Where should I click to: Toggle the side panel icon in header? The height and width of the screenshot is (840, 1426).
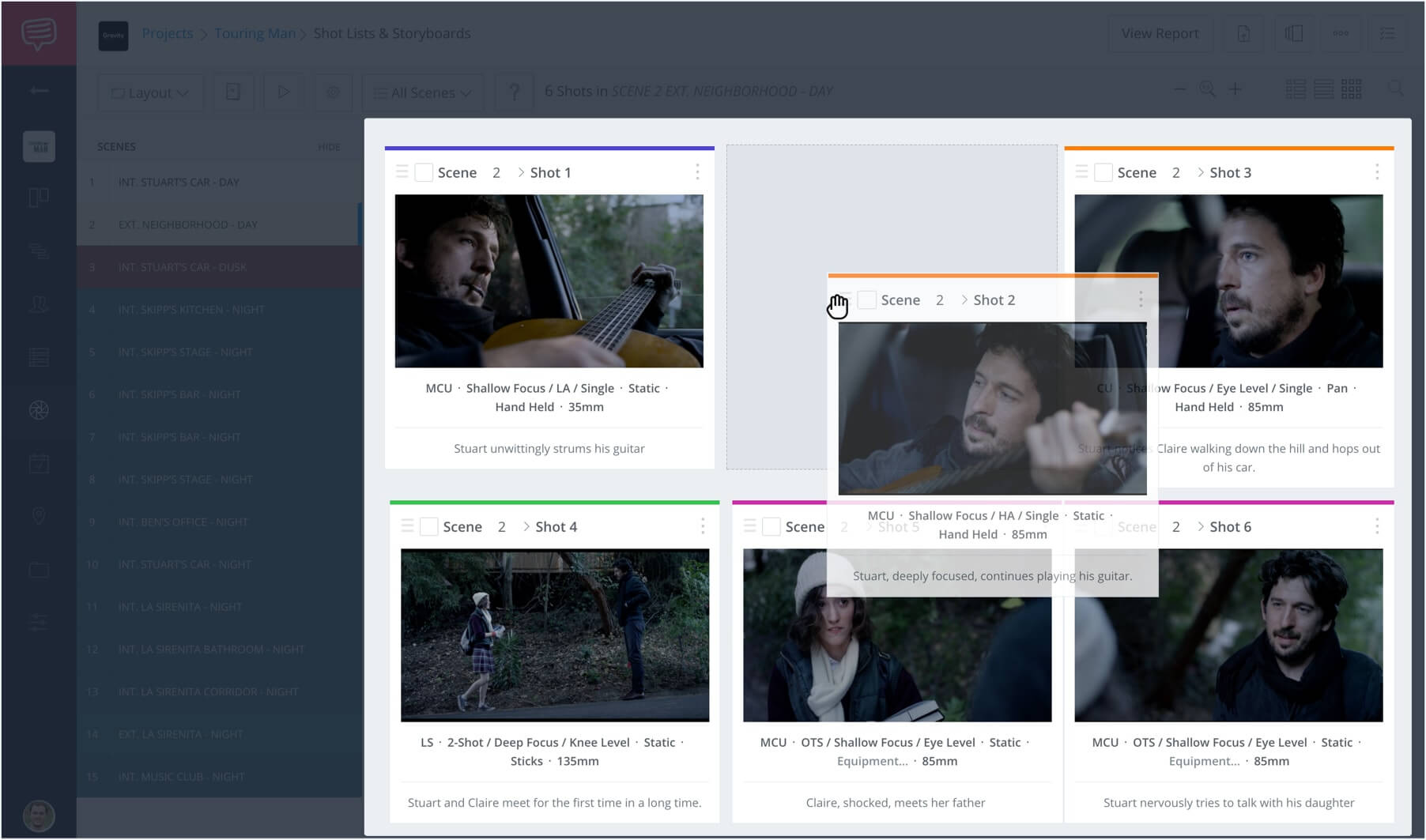point(1293,34)
